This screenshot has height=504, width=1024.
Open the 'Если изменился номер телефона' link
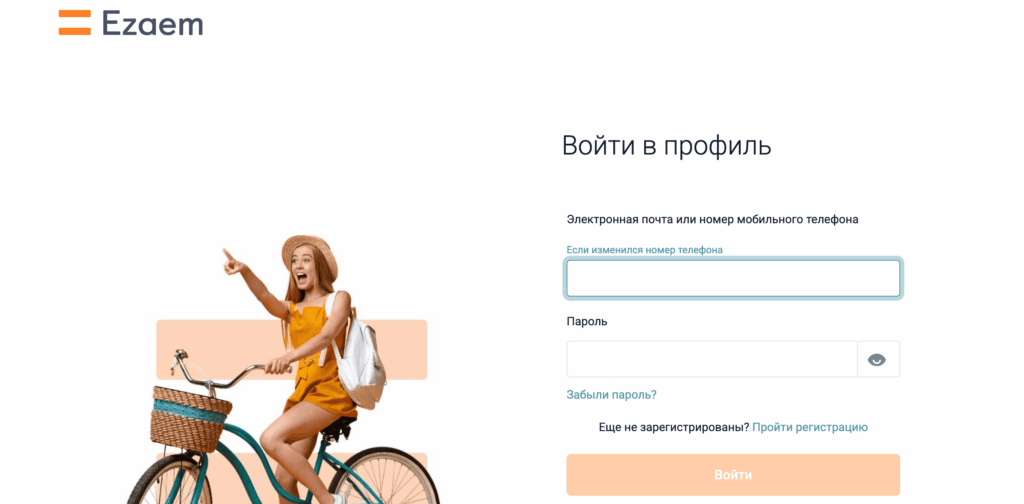645,249
